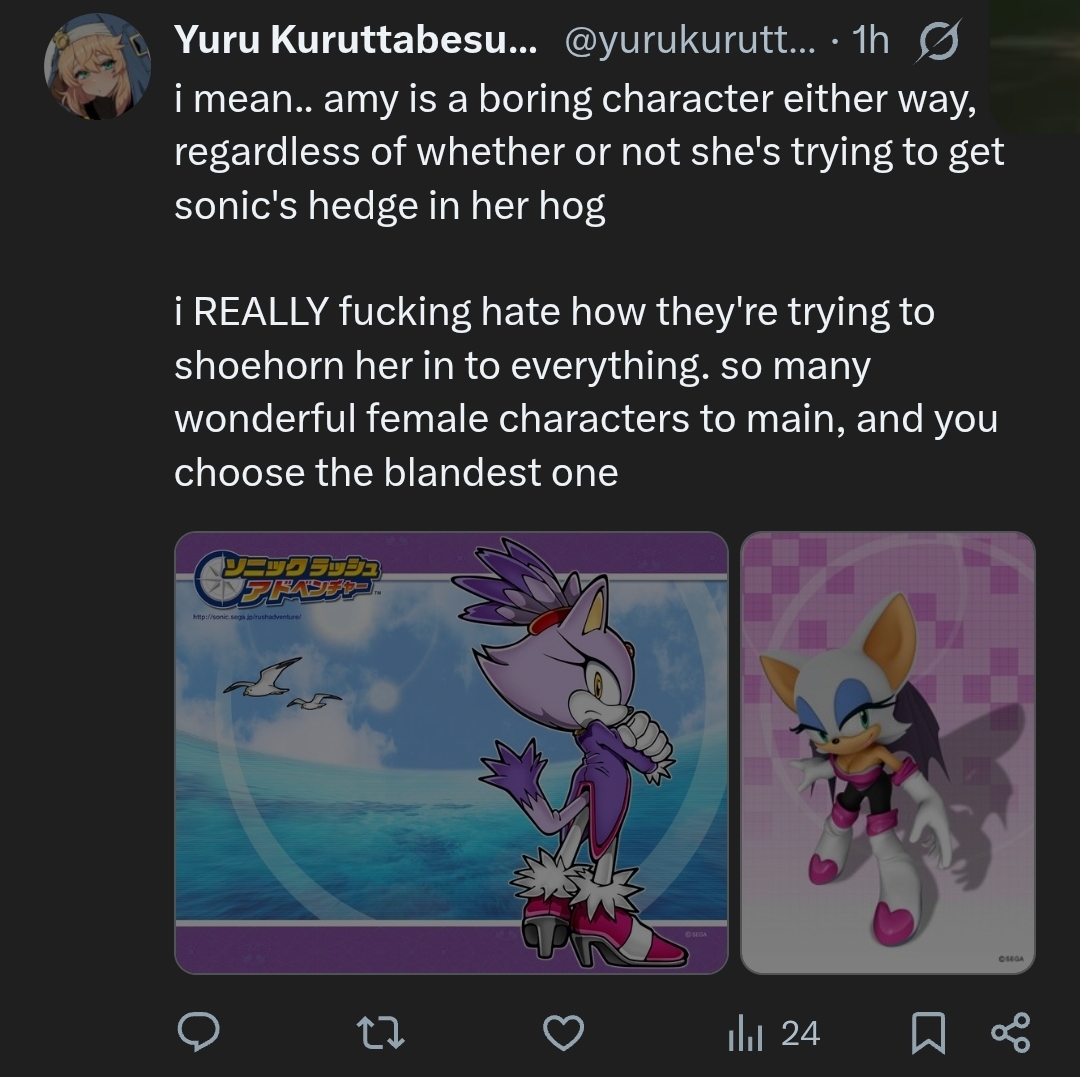Click the 'choose the blandest one' line
The height and width of the screenshot is (1077, 1080).
(396, 472)
